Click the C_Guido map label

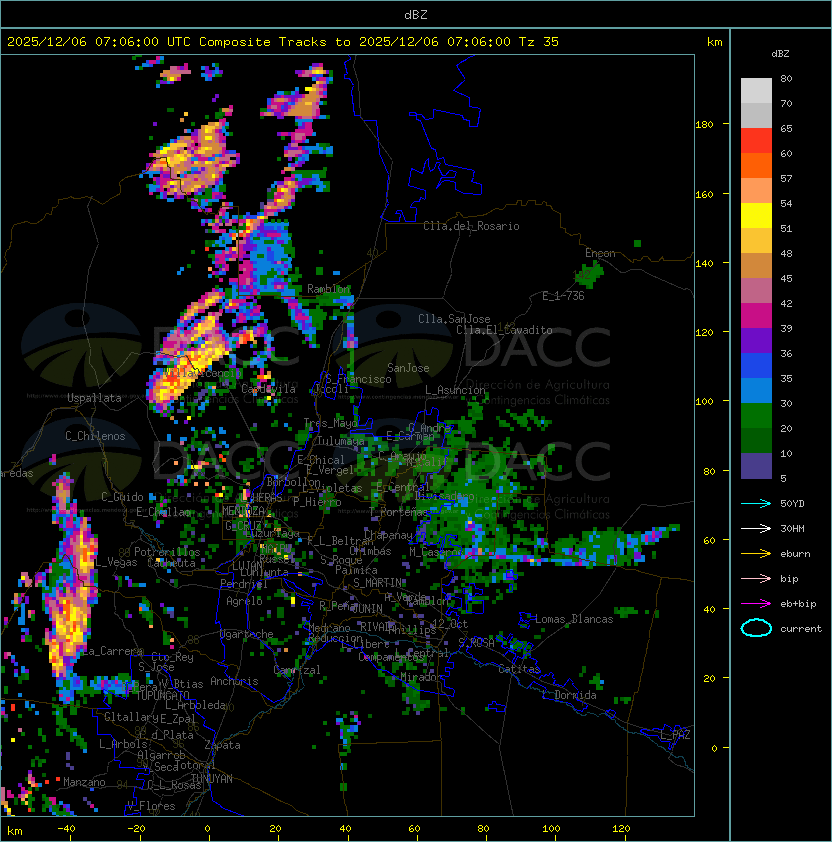122,497
